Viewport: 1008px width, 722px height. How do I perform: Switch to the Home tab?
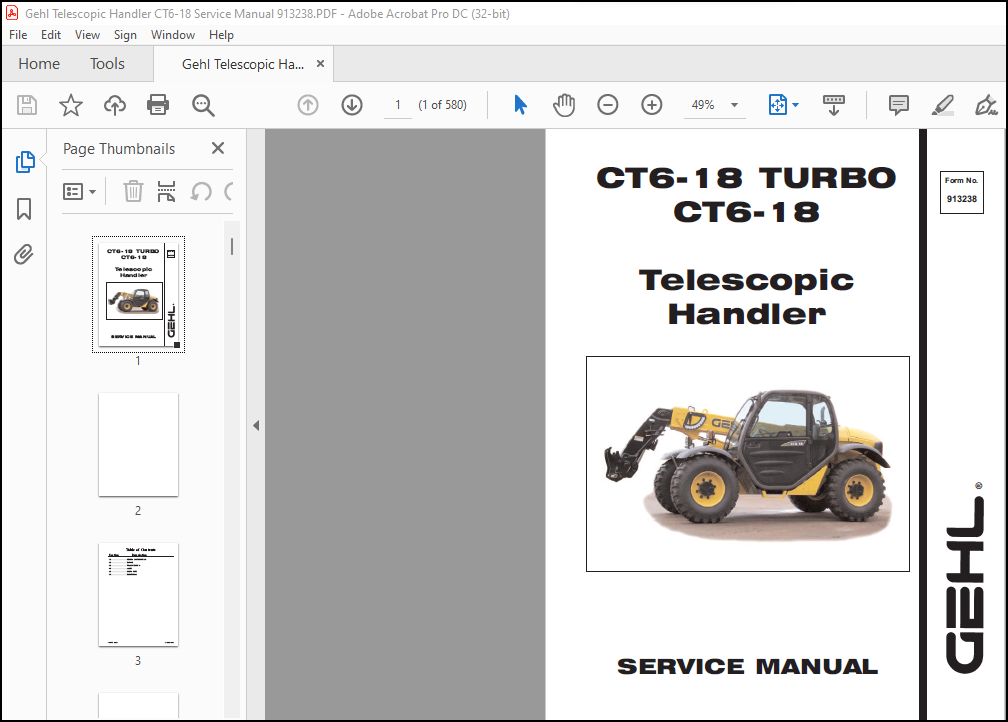(x=39, y=64)
